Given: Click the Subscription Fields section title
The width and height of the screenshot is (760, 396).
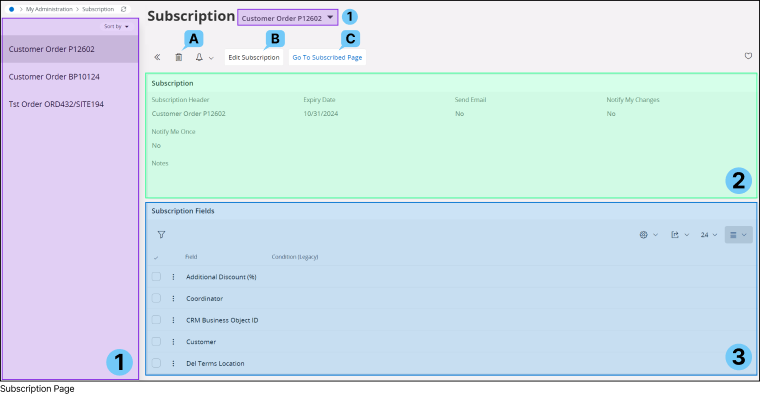Looking at the screenshot, I should tap(183, 211).
